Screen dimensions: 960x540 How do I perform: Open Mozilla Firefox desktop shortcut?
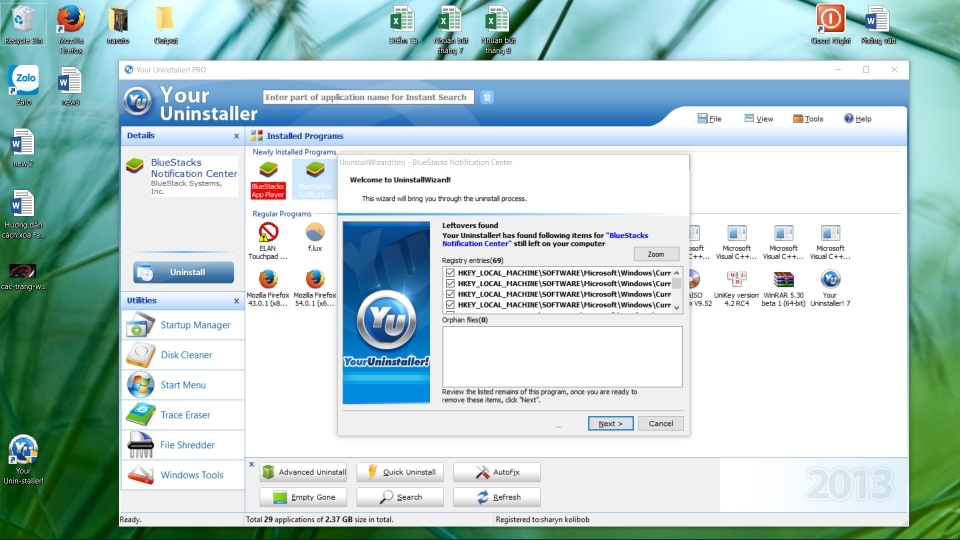(x=70, y=29)
